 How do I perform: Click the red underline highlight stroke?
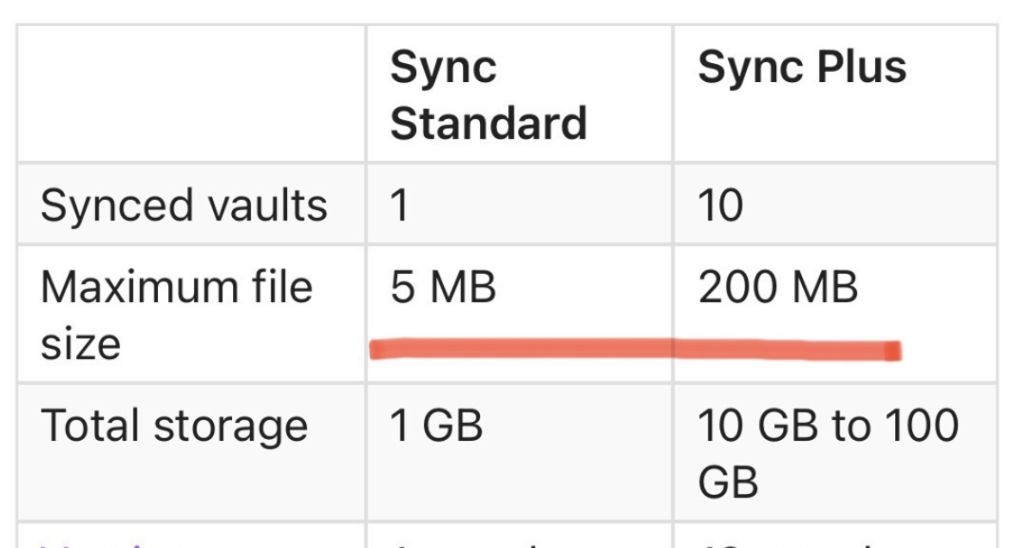(x=635, y=350)
